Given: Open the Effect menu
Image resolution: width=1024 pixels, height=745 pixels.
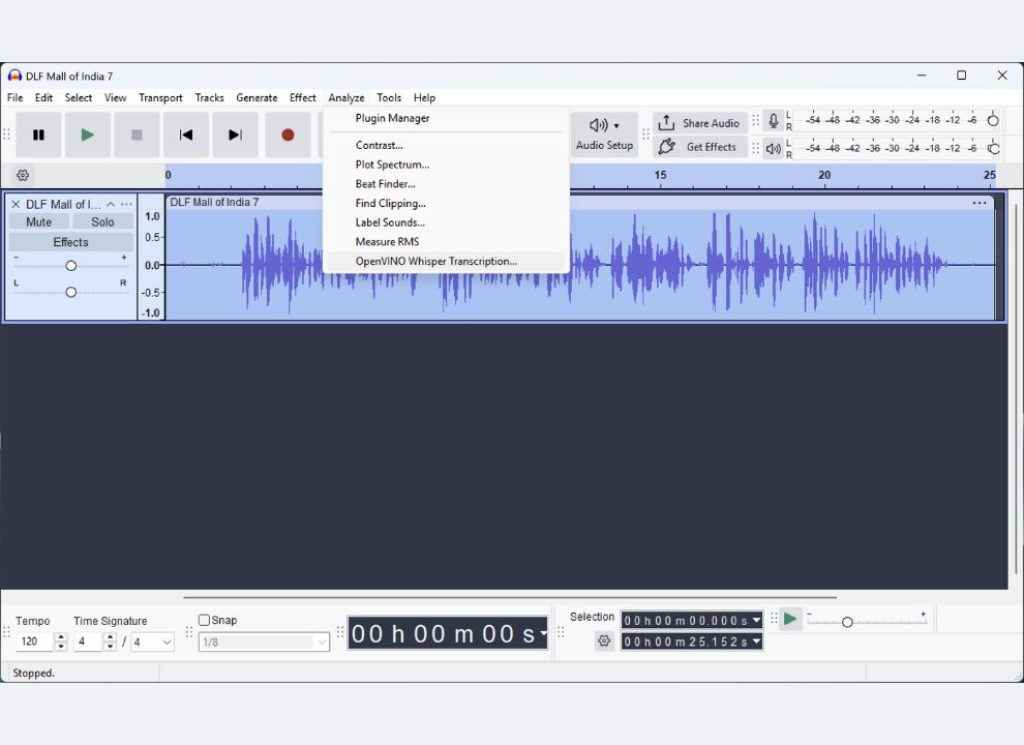Looking at the screenshot, I should [302, 98].
